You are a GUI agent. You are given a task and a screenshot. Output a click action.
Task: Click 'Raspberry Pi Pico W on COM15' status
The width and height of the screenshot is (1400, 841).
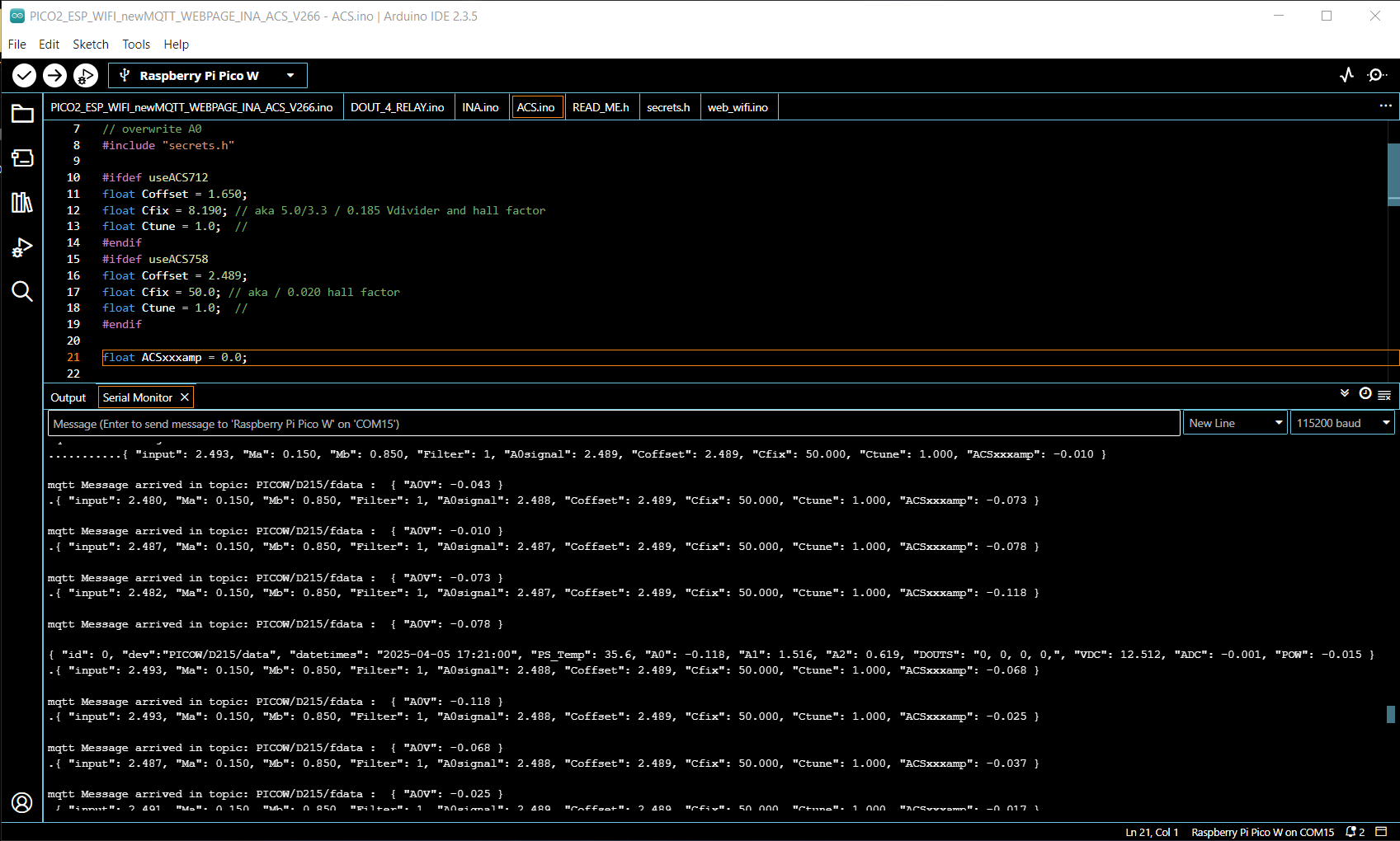[1262, 832]
